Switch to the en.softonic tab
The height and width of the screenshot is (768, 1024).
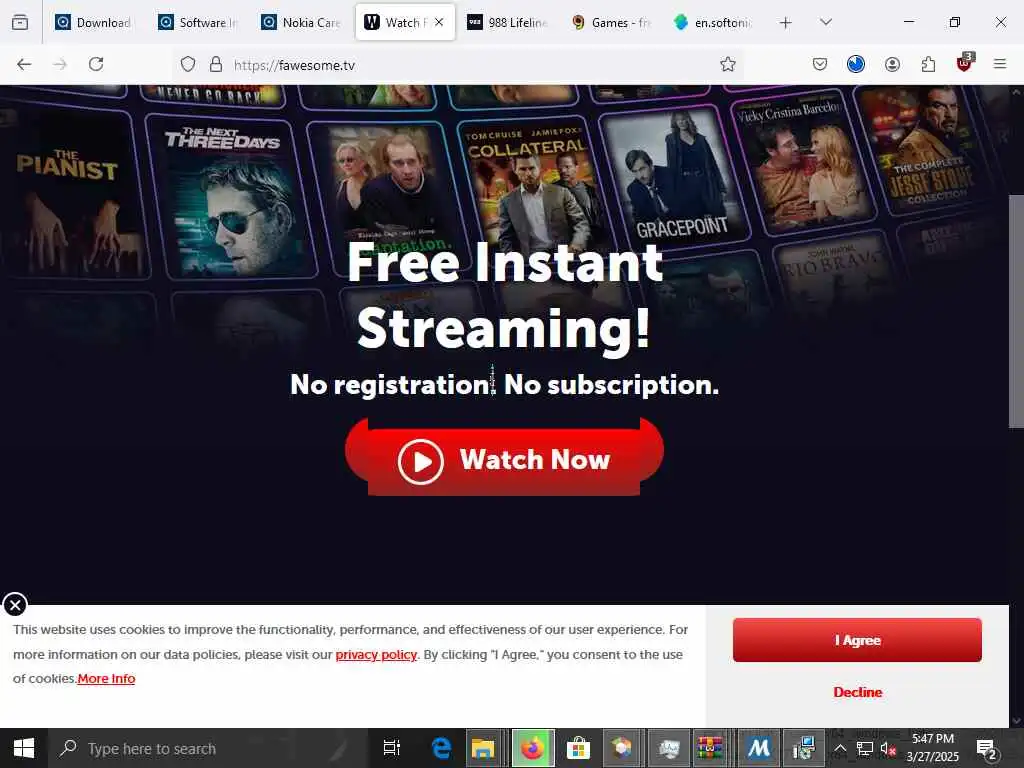713,22
